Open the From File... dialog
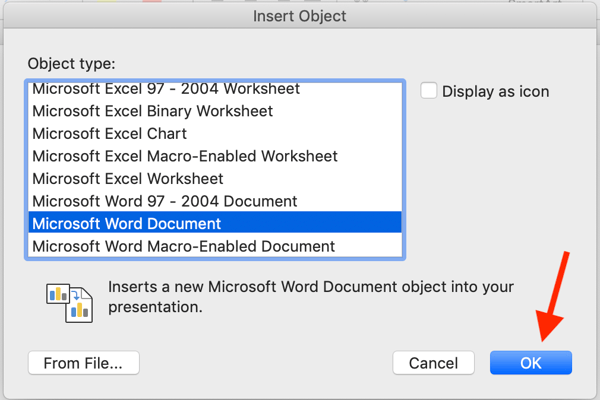Viewport: 600px width, 400px height. pyautogui.click(x=83, y=362)
